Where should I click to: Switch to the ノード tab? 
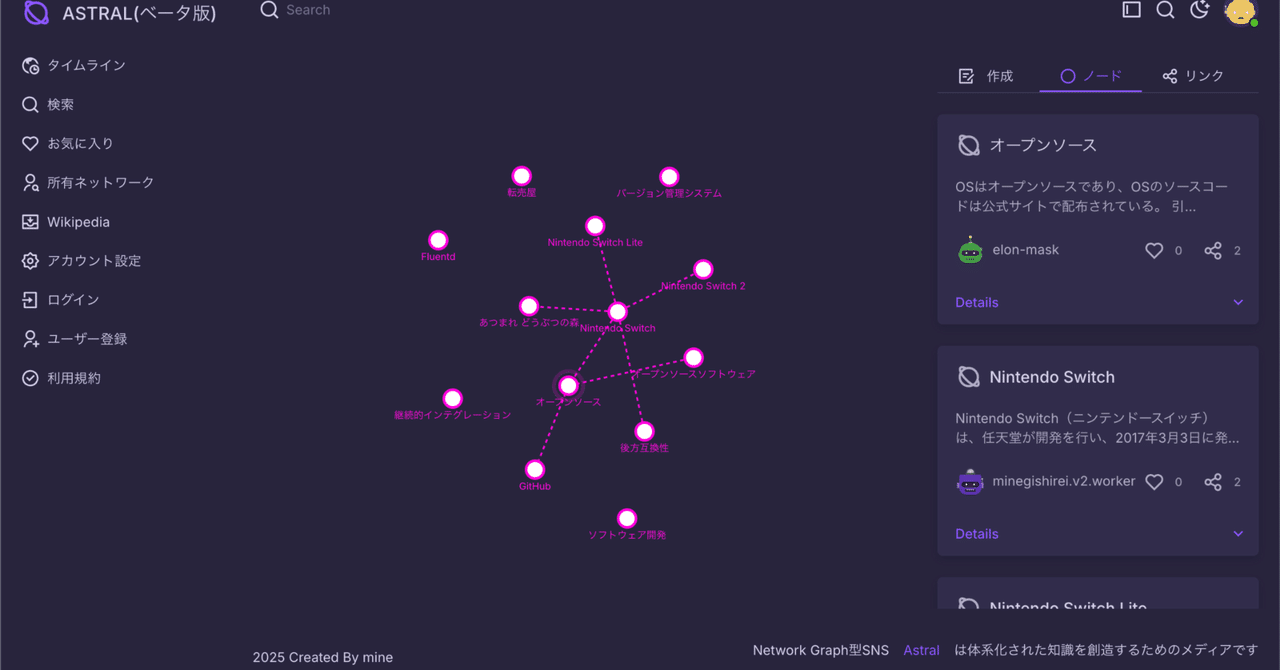(1090, 76)
